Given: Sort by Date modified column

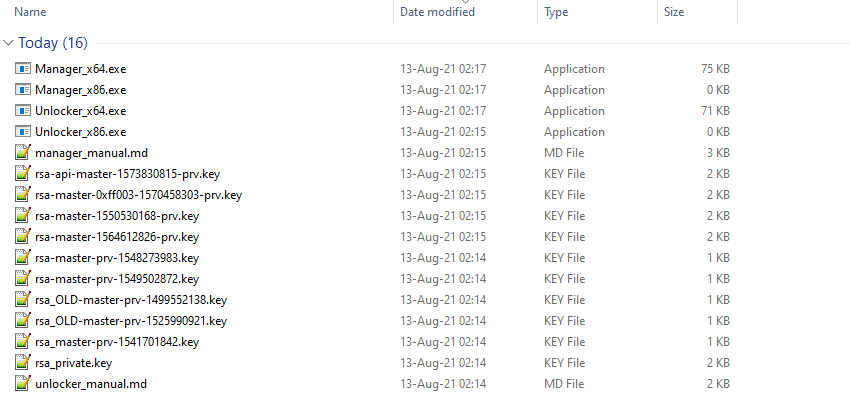Looking at the screenshot, I should (437, 12).
